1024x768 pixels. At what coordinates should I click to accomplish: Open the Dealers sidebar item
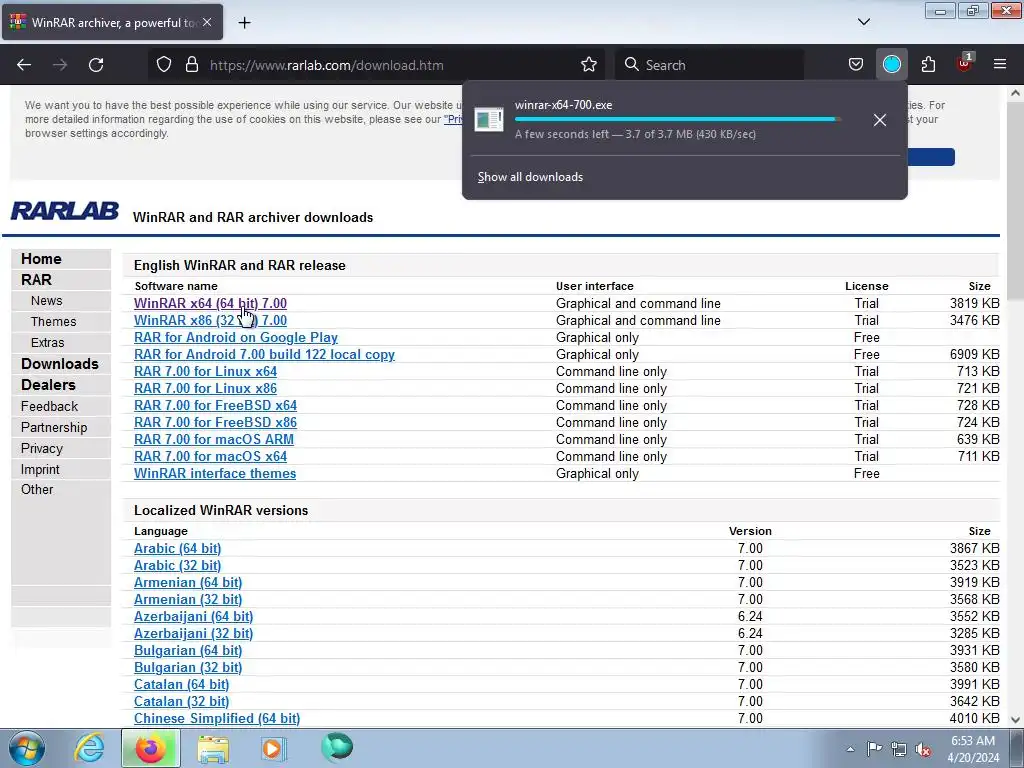pos(48,385)
